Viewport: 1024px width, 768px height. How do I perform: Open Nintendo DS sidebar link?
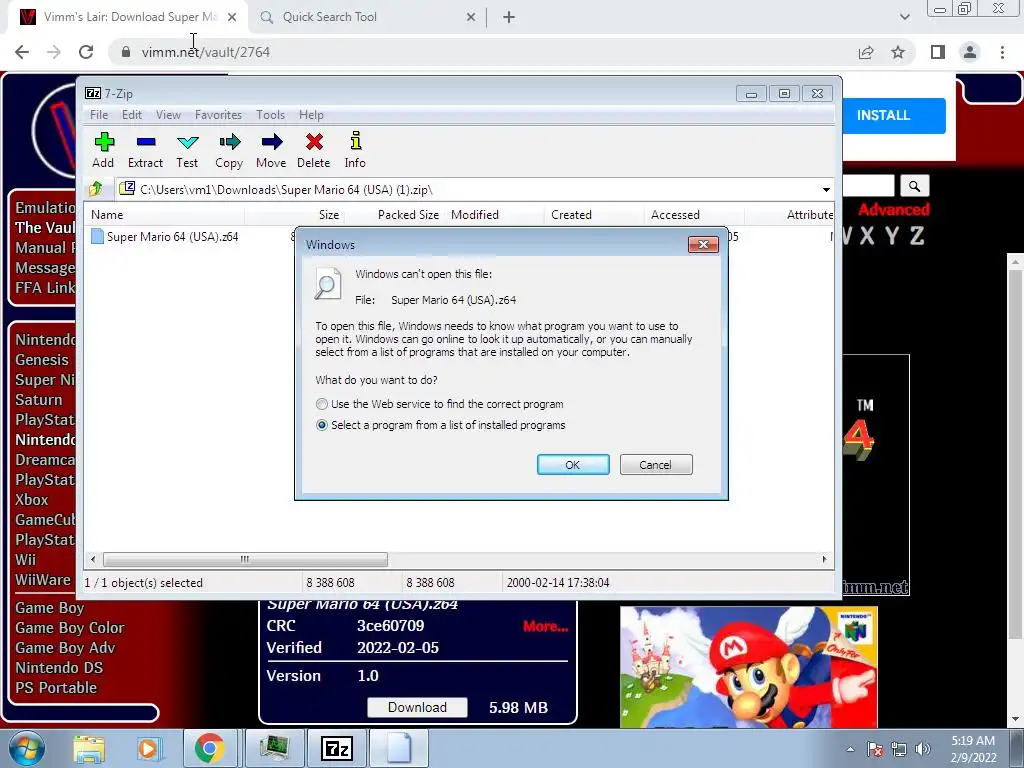coord(59,667)
